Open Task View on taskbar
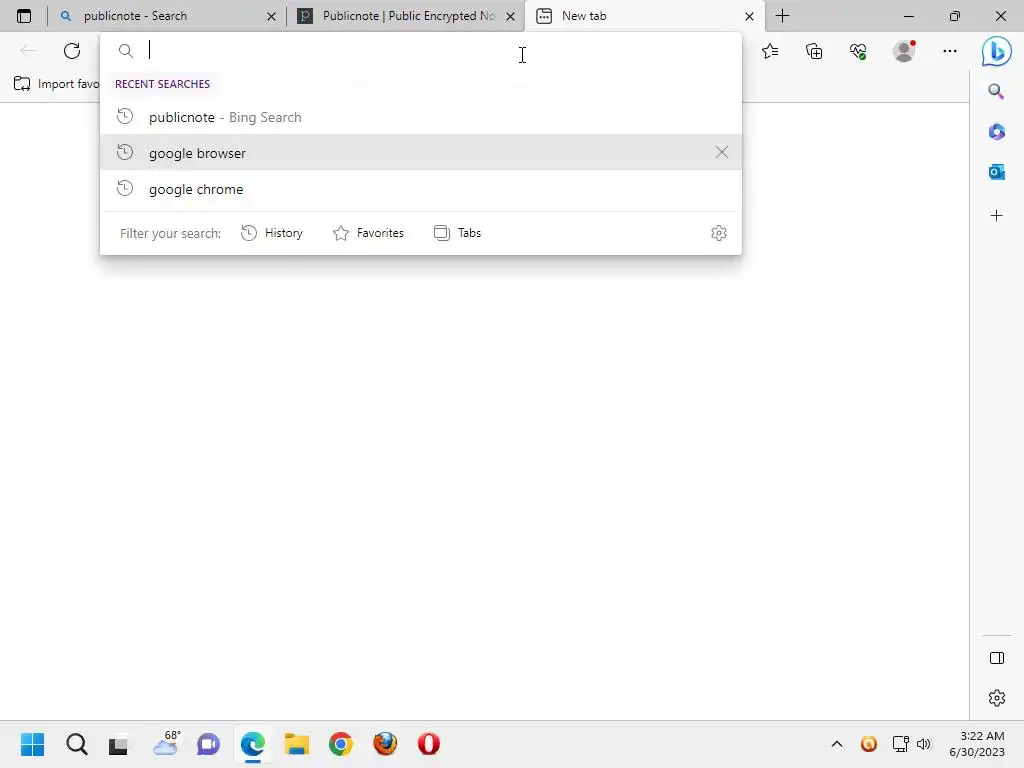This screenshot has width=1024, height=768. click(120, 744)
